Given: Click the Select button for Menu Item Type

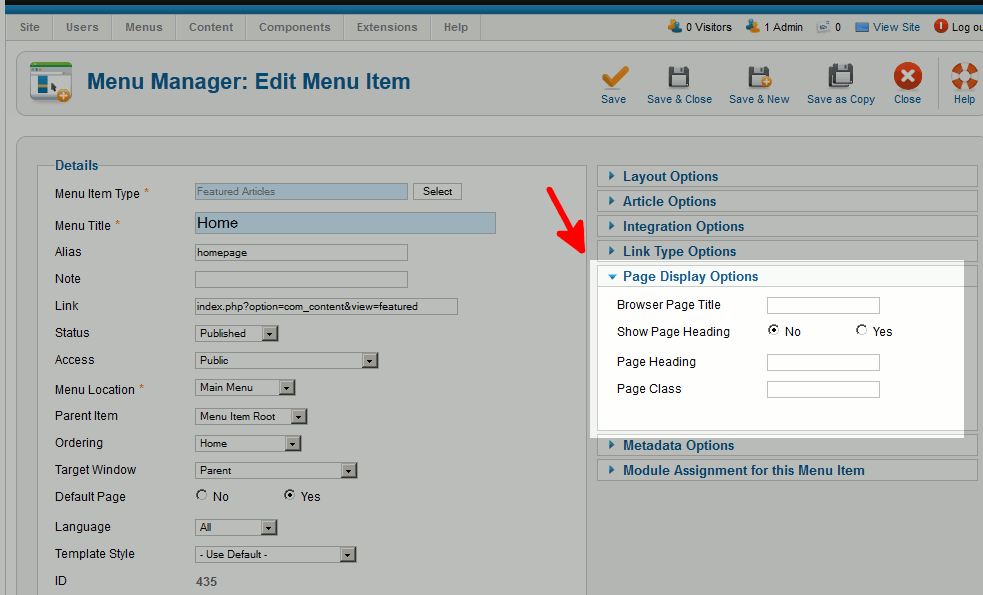Looking at the screenshot, I should coord(437,192).
